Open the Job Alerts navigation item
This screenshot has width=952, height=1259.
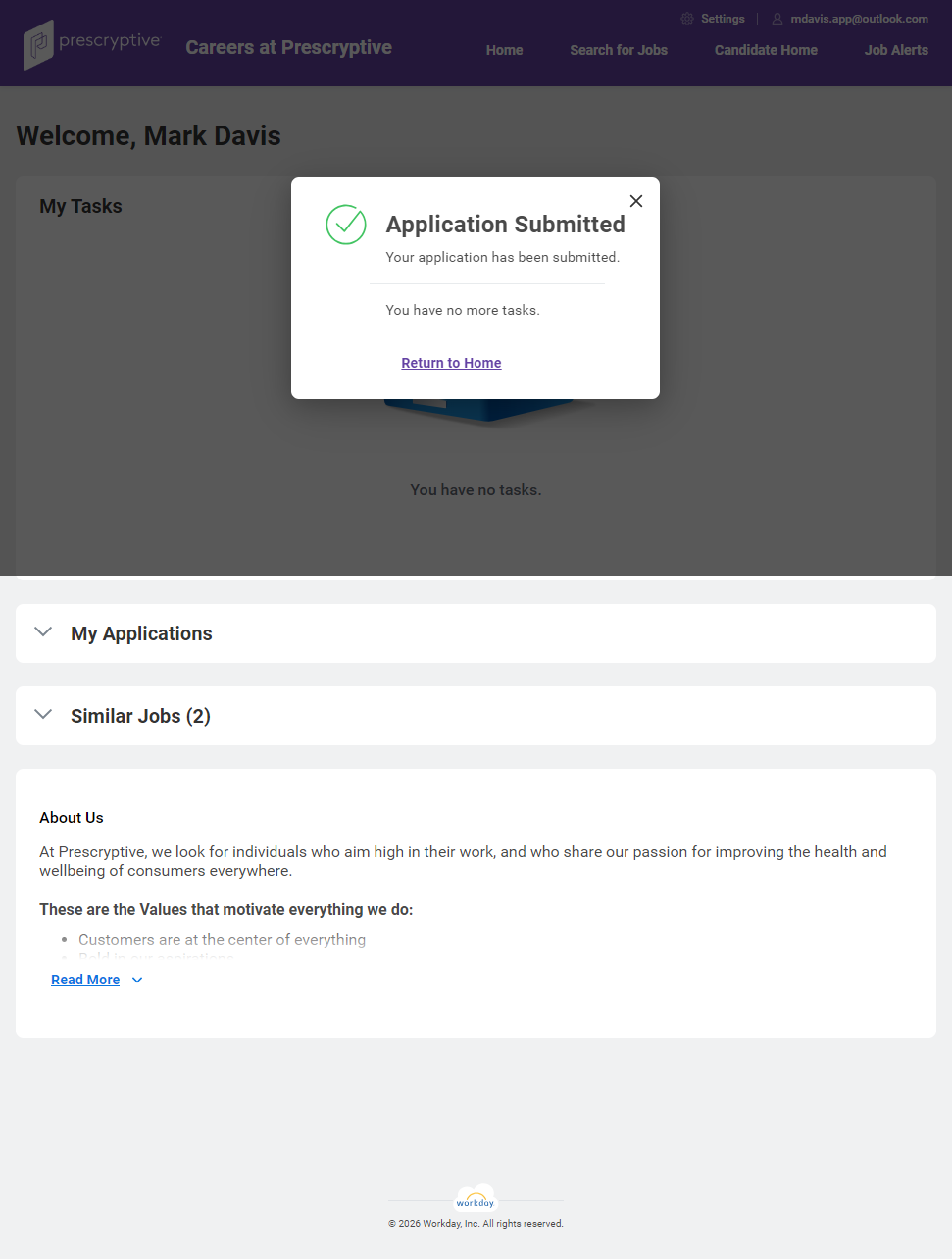click(896, 50)
